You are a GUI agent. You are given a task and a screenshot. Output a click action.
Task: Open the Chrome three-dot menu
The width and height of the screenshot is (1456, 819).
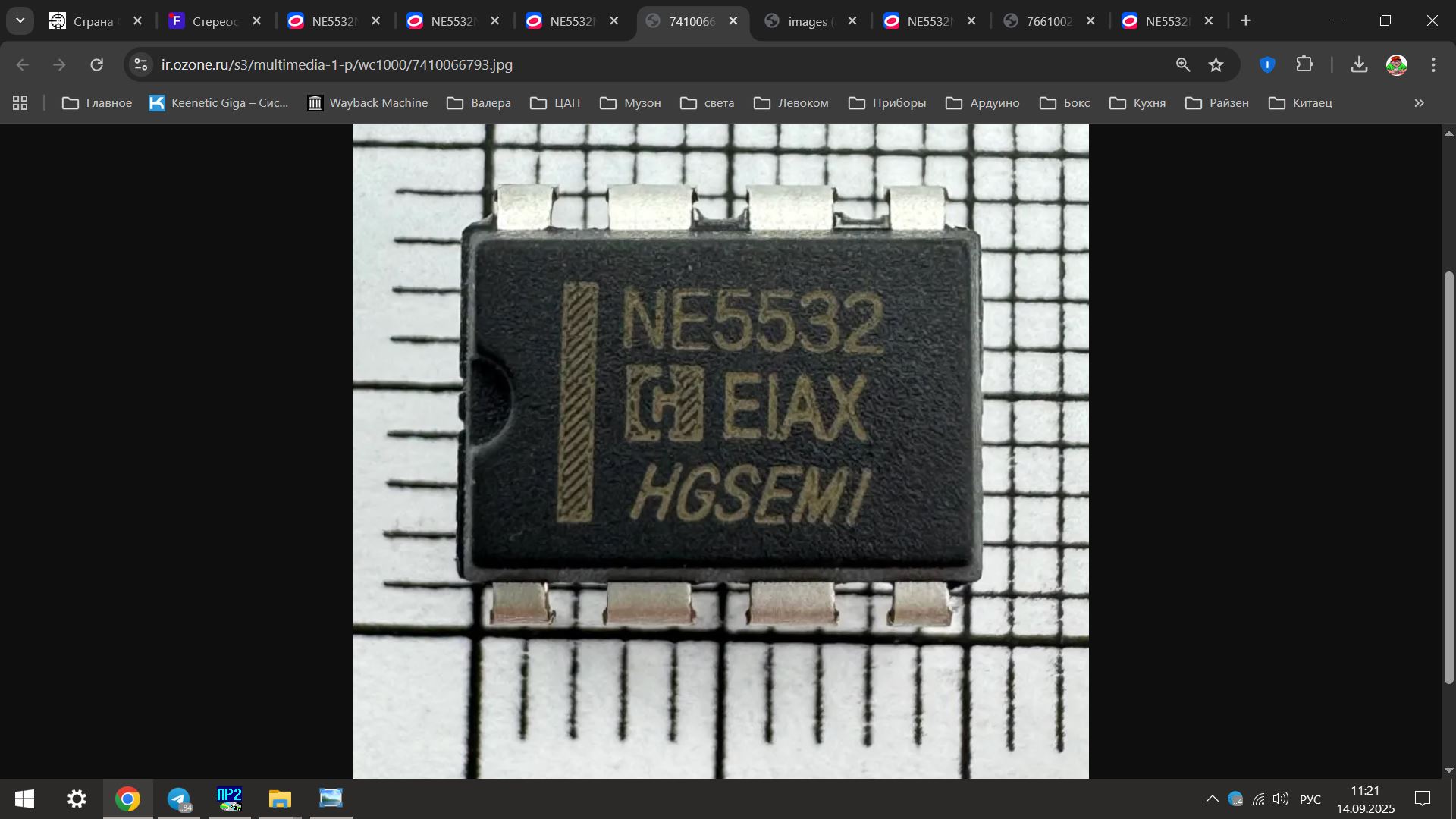1433,65
